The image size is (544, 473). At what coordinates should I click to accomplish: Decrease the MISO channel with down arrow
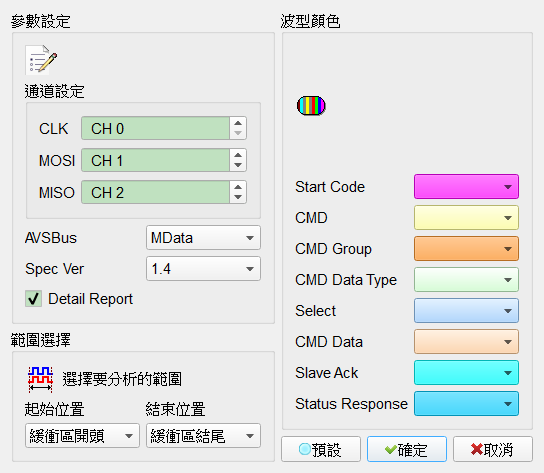pos(238,197)
